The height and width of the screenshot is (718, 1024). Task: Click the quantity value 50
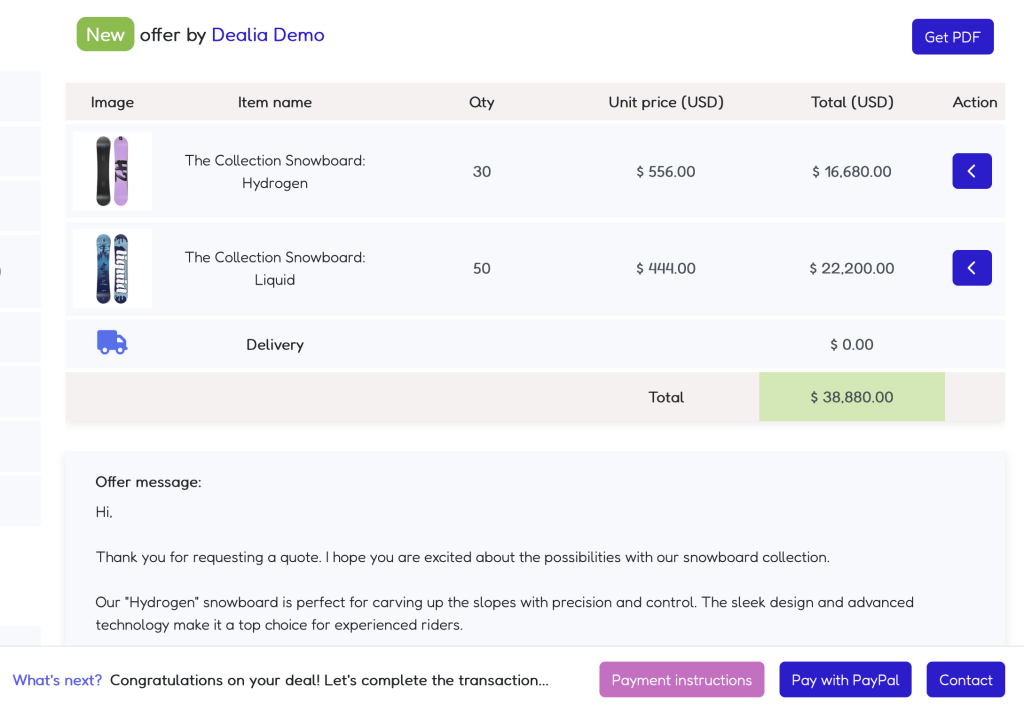pyautogui.click(x=482, y=269)
